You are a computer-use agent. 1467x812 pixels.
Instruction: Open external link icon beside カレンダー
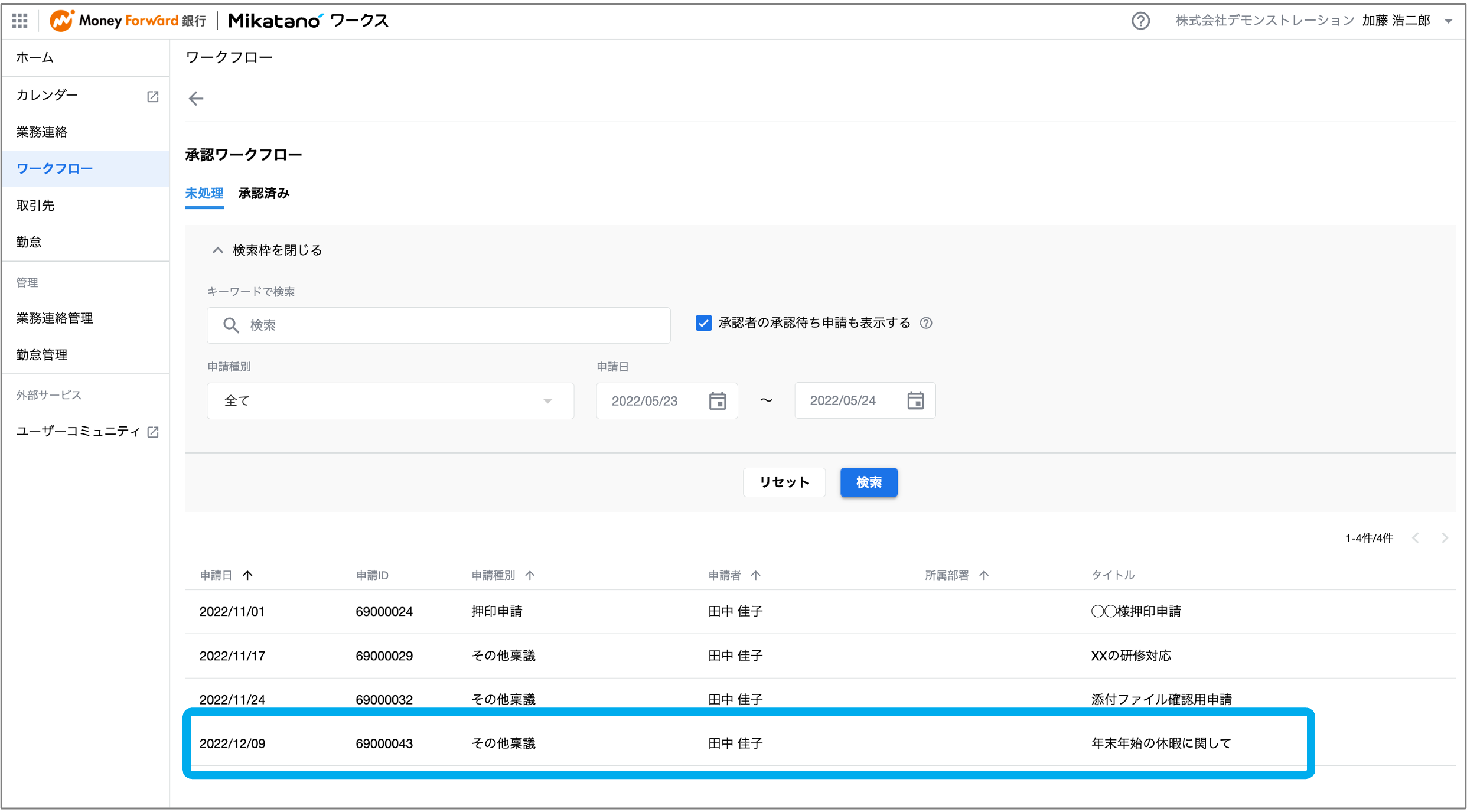pos(153,96)
